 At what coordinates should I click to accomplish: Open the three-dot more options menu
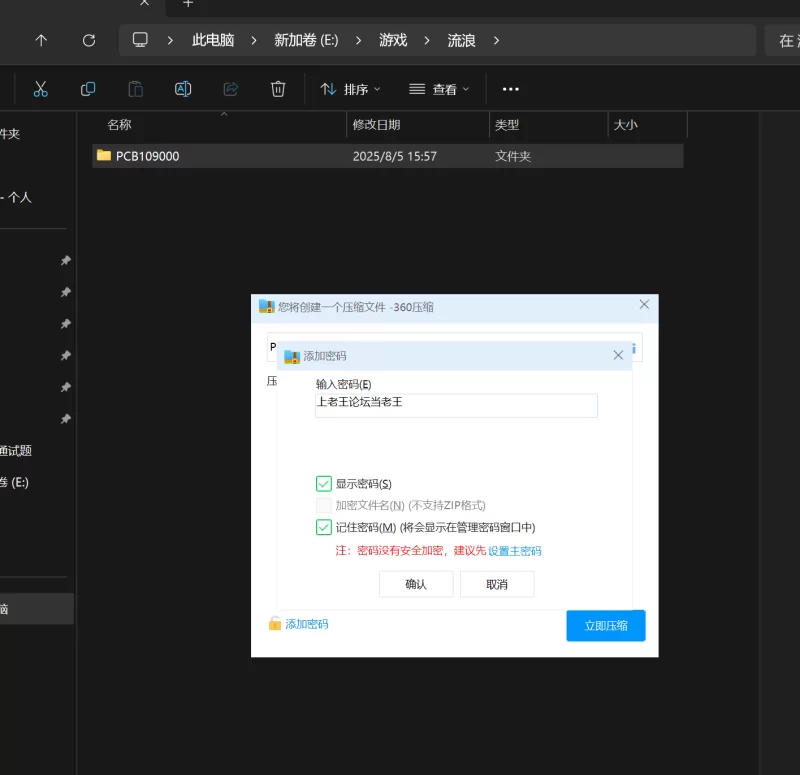coord(510,89)
